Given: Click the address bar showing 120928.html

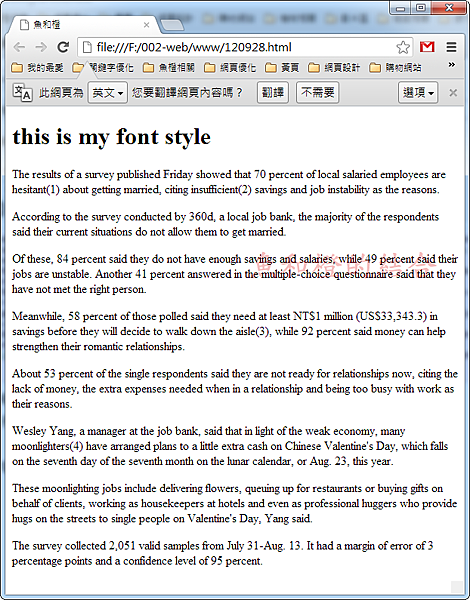Looking at the screenshot, I should [245, 47].
